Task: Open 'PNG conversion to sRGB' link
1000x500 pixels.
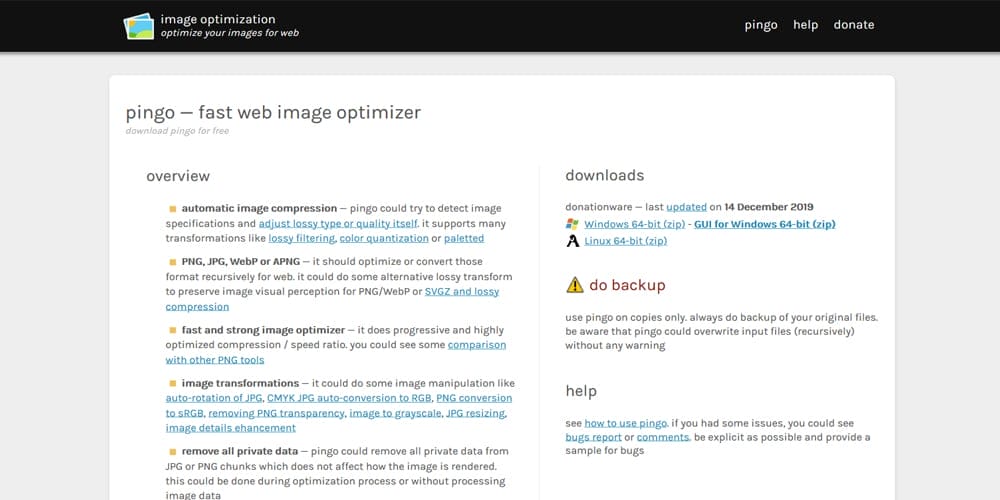Action: pyautogui.click(x=474, y=398)
